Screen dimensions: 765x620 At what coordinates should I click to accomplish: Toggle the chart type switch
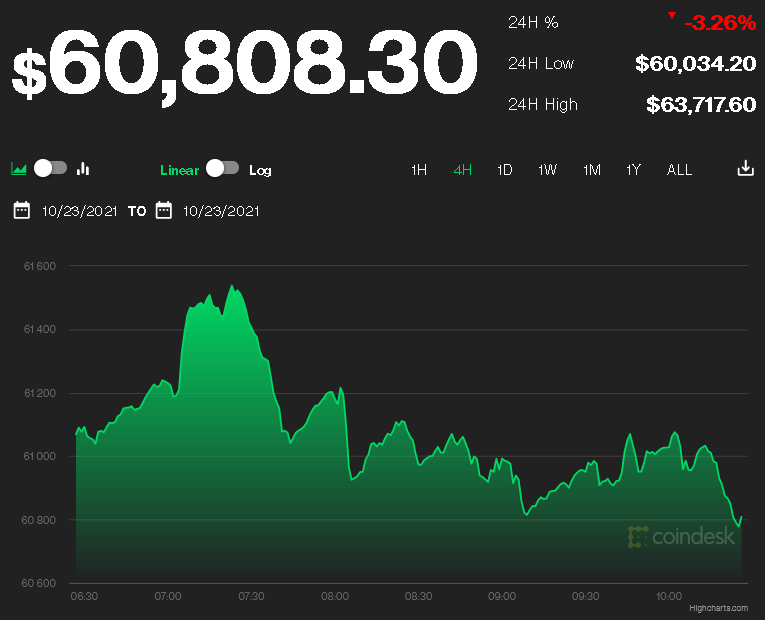pyautogui.click(x=50, y=168)
